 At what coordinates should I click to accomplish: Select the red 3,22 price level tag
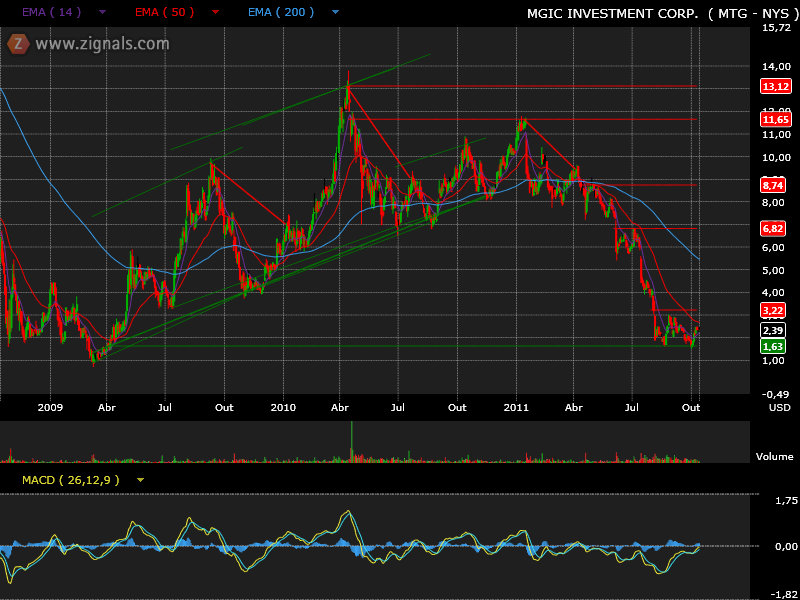coord(772,310)
